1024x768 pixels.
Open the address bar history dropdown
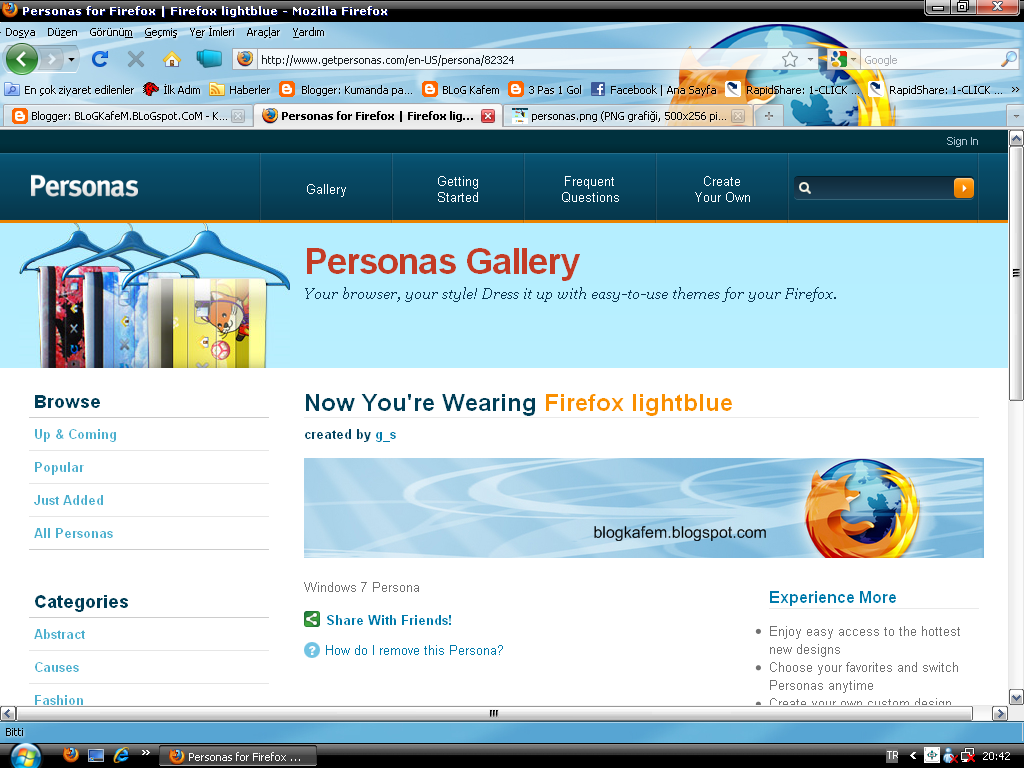[810, 59]
